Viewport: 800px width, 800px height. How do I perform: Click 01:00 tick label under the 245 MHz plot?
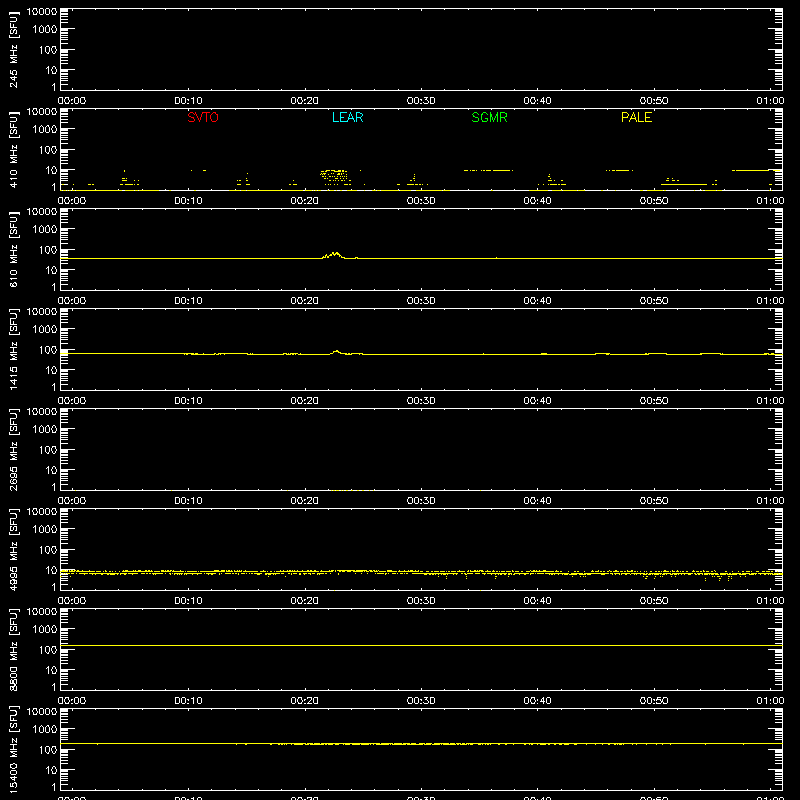pos(770,101)
